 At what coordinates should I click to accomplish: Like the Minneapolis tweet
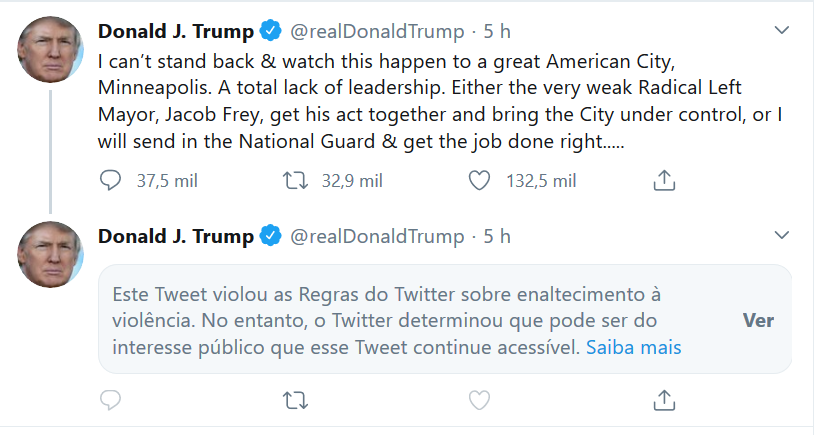coord(480,180)
